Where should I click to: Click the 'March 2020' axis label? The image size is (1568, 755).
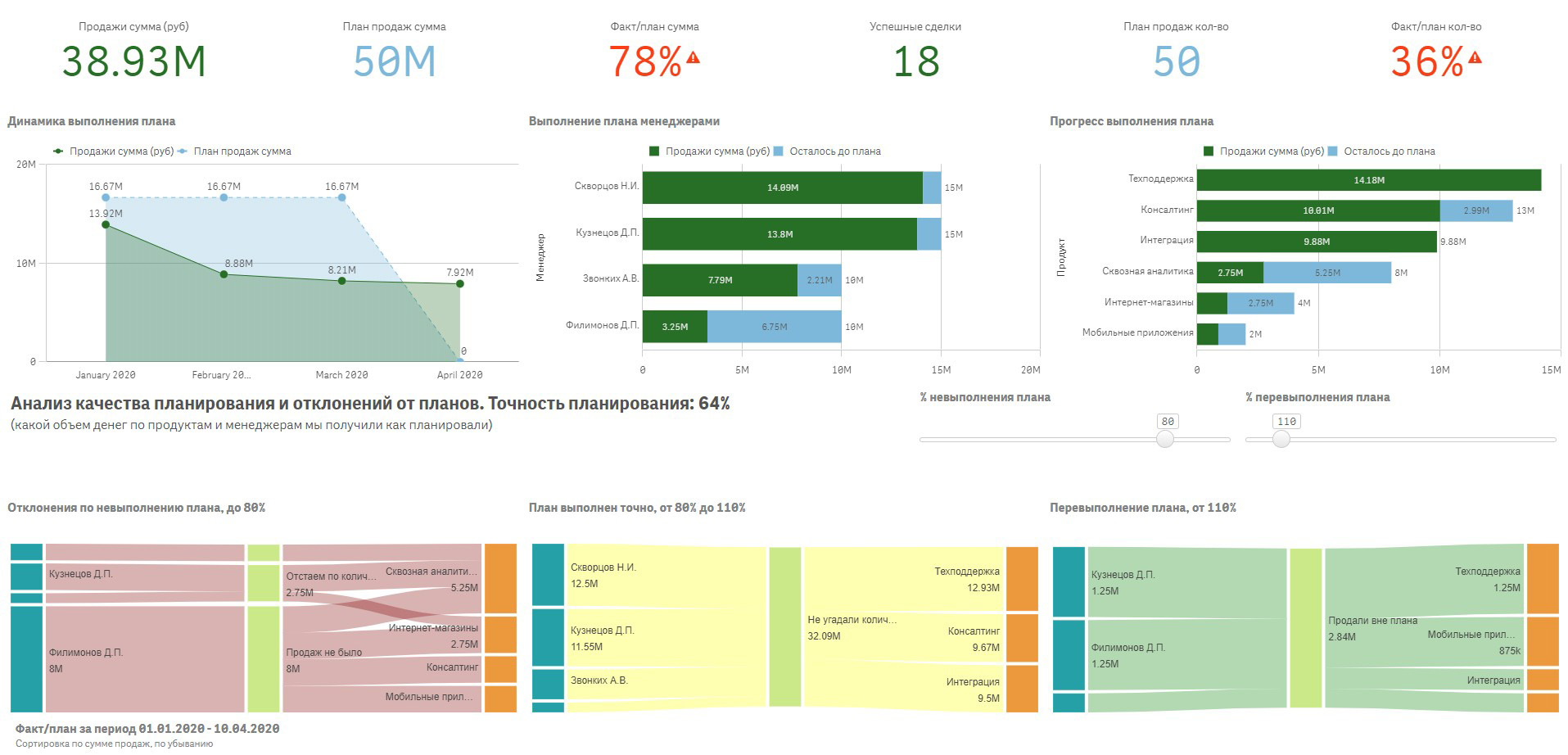click(341, 375)
